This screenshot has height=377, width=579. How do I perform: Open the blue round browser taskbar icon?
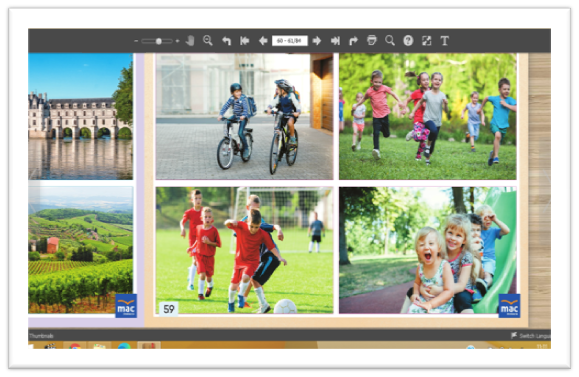pos(124,346)
